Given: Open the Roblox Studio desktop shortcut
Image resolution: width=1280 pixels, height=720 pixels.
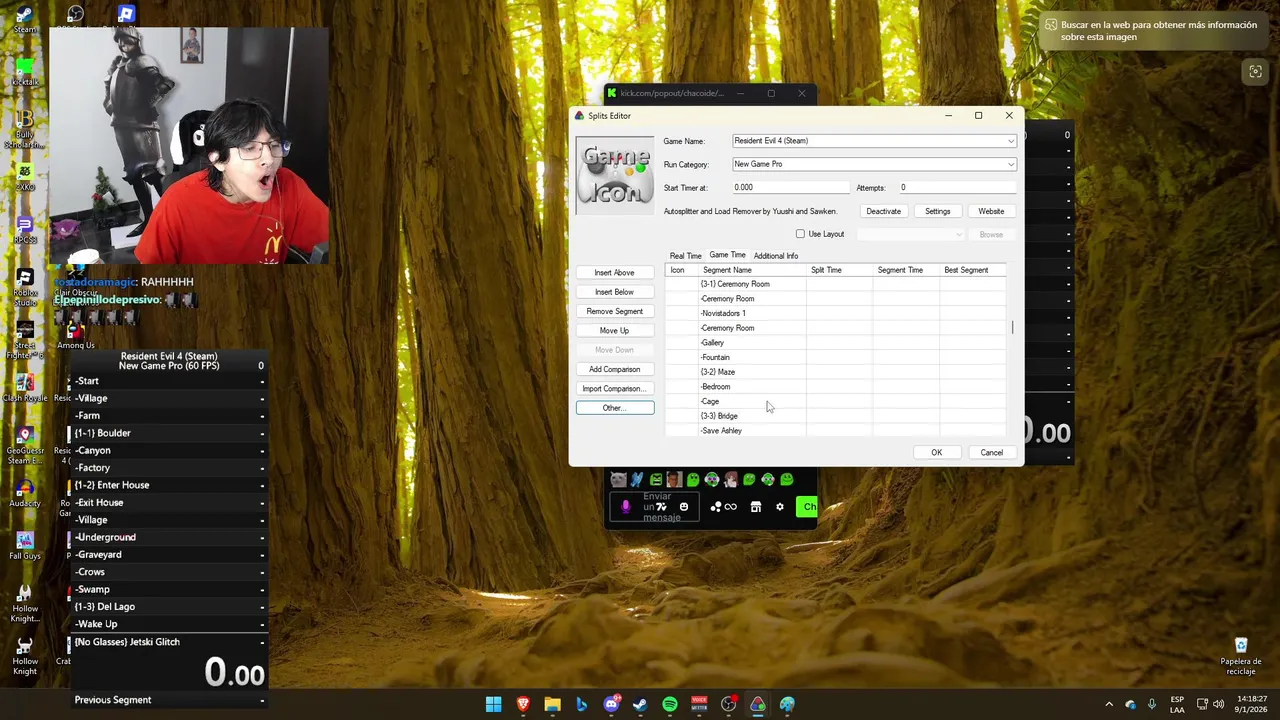Looking at the screenshot, I should pyautogui.click(x=25, y=285).
